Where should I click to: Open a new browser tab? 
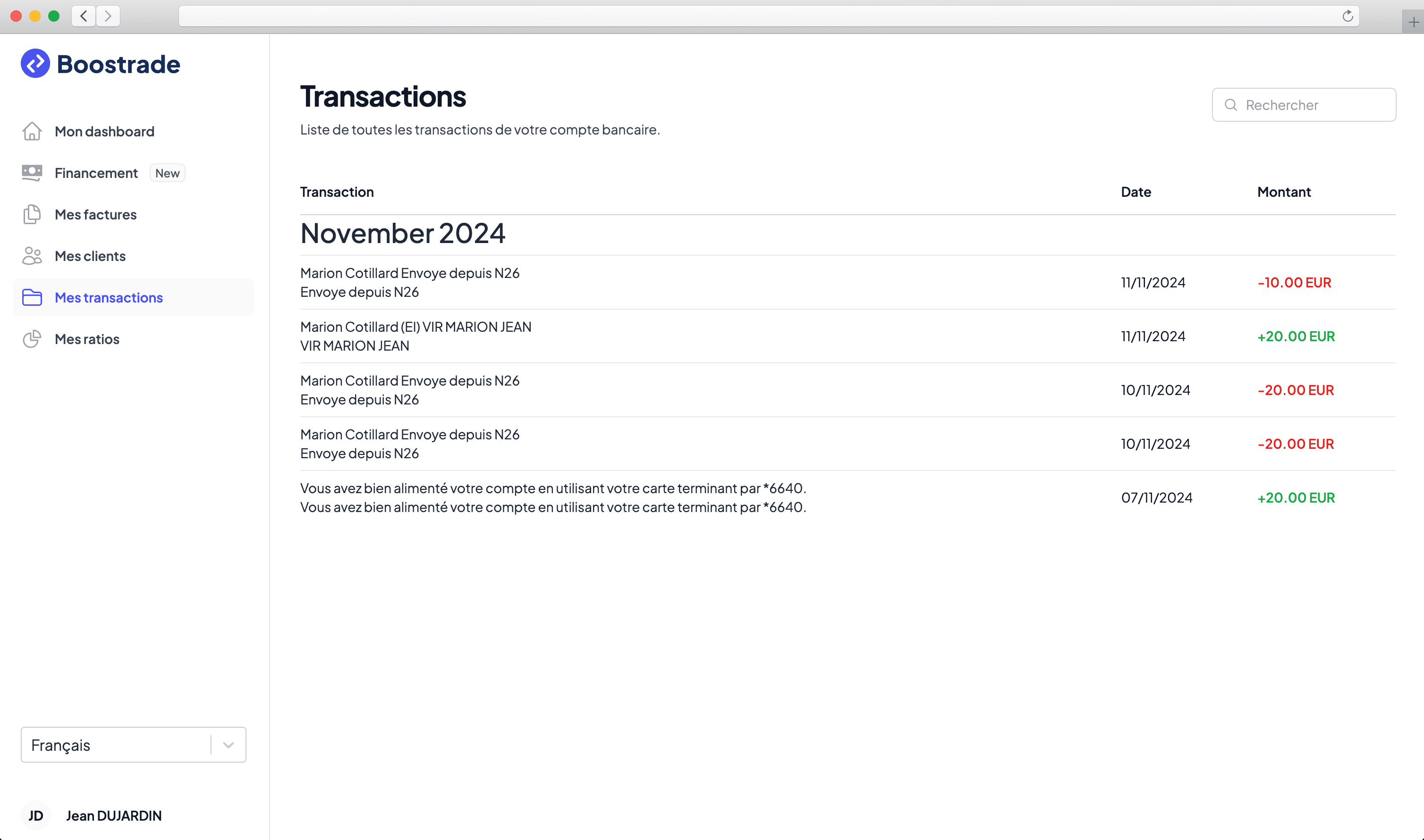point(1413,22)
